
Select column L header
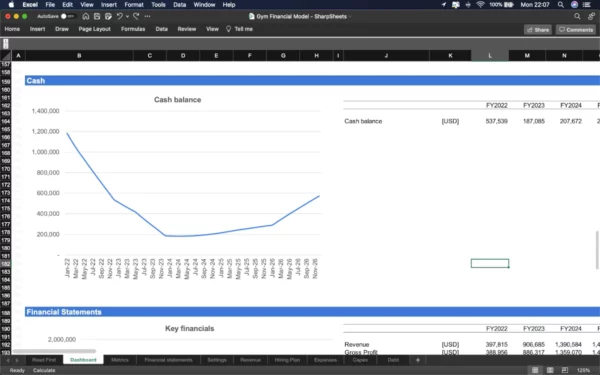(490, 55)
